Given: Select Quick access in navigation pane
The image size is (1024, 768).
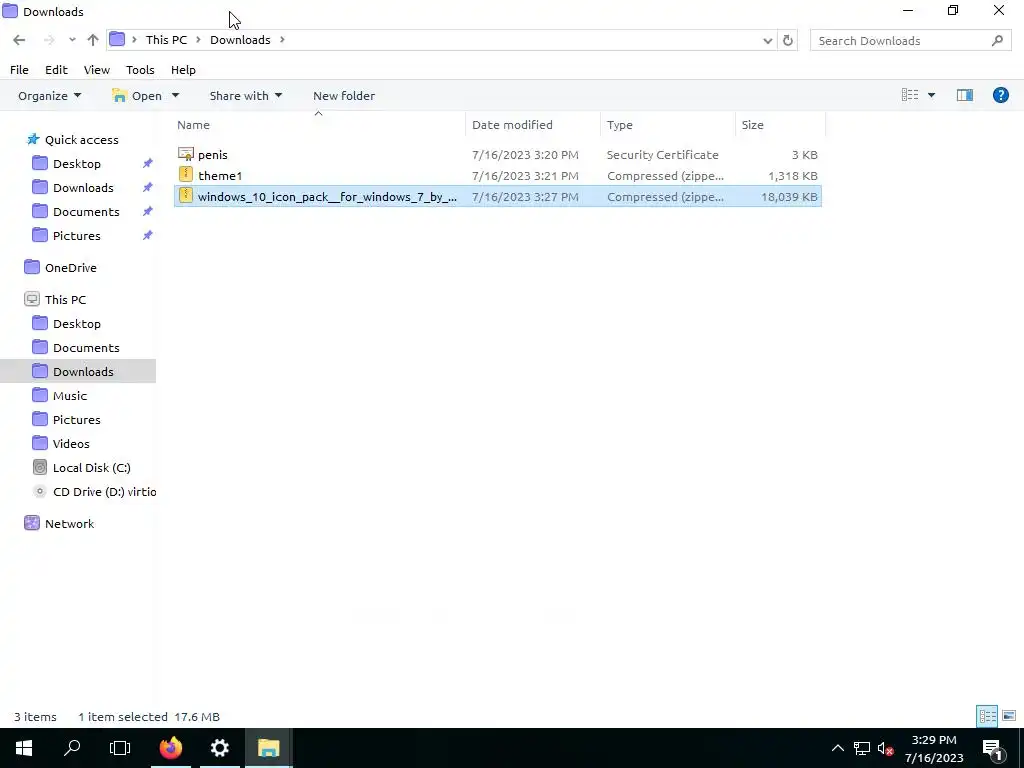Looking at the screenshot, I should pyautogui.click(x=82, y=140).
